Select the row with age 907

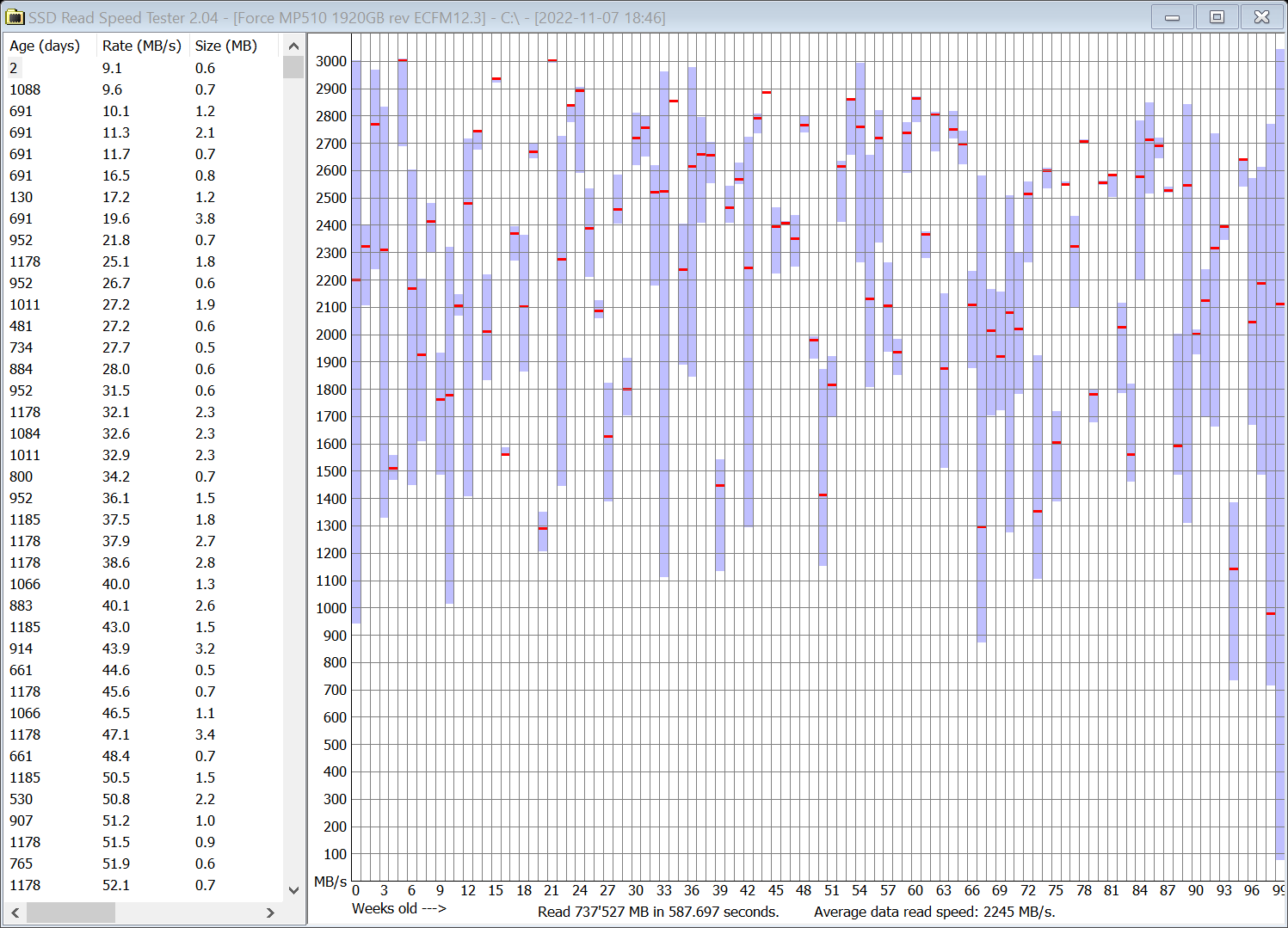tap(144, 820)
